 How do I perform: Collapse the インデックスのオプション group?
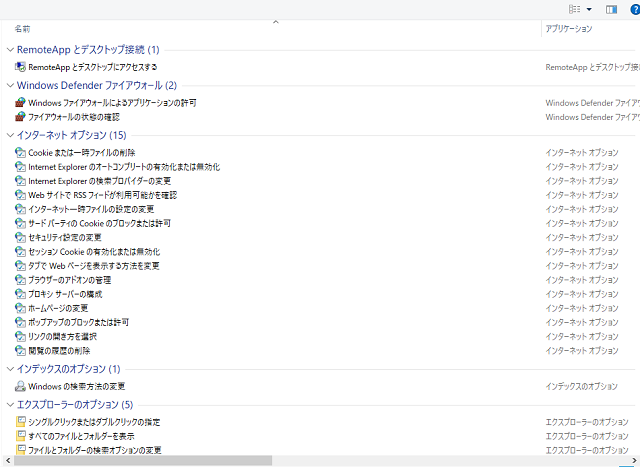[x=10, y=369]
